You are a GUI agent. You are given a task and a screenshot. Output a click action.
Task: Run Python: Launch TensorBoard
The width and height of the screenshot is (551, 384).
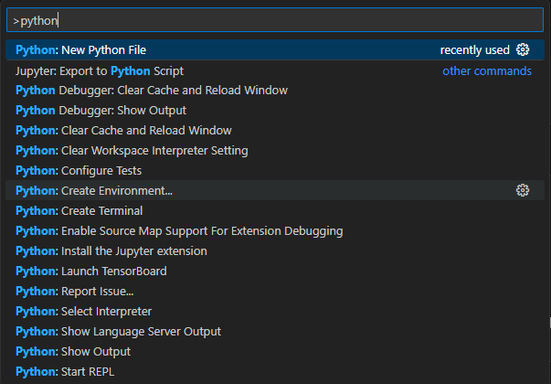click(x=275, y=271)
